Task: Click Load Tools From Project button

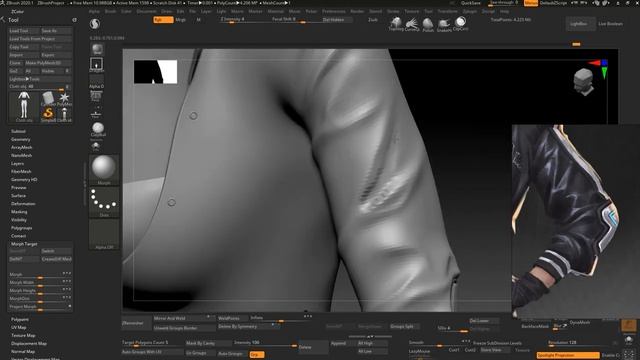Action: 40,39
